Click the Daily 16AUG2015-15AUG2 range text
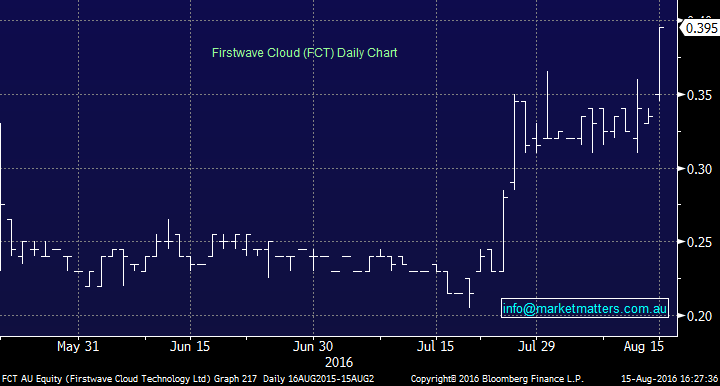The image size is (720, 386). tap(318, 379)
